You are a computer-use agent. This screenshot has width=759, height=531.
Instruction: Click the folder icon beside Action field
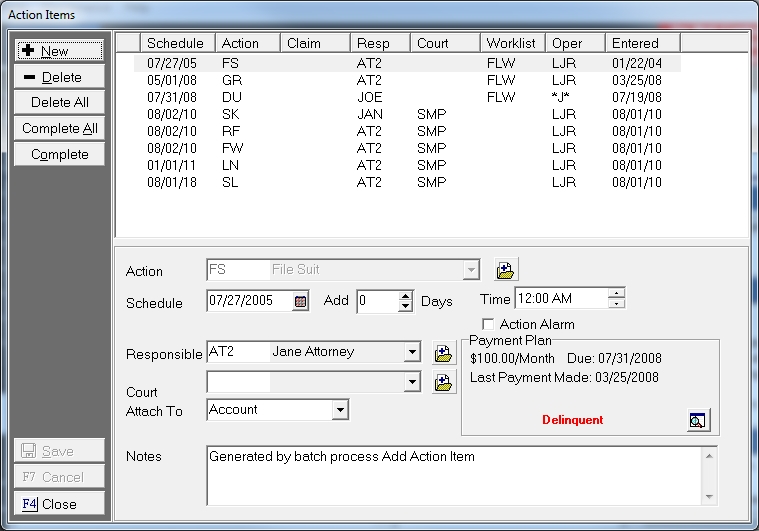pos(506,270)
